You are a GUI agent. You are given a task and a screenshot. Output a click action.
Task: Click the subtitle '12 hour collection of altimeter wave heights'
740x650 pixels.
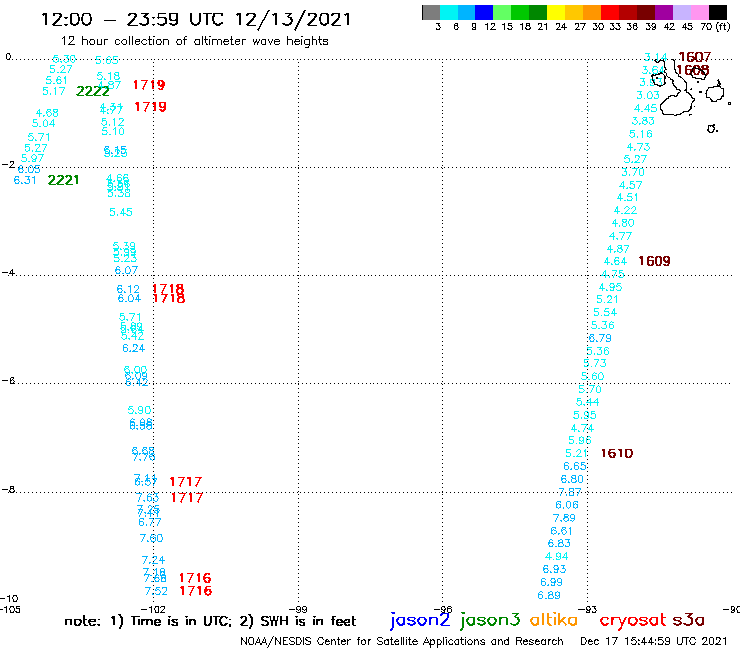tap(194, 41)
